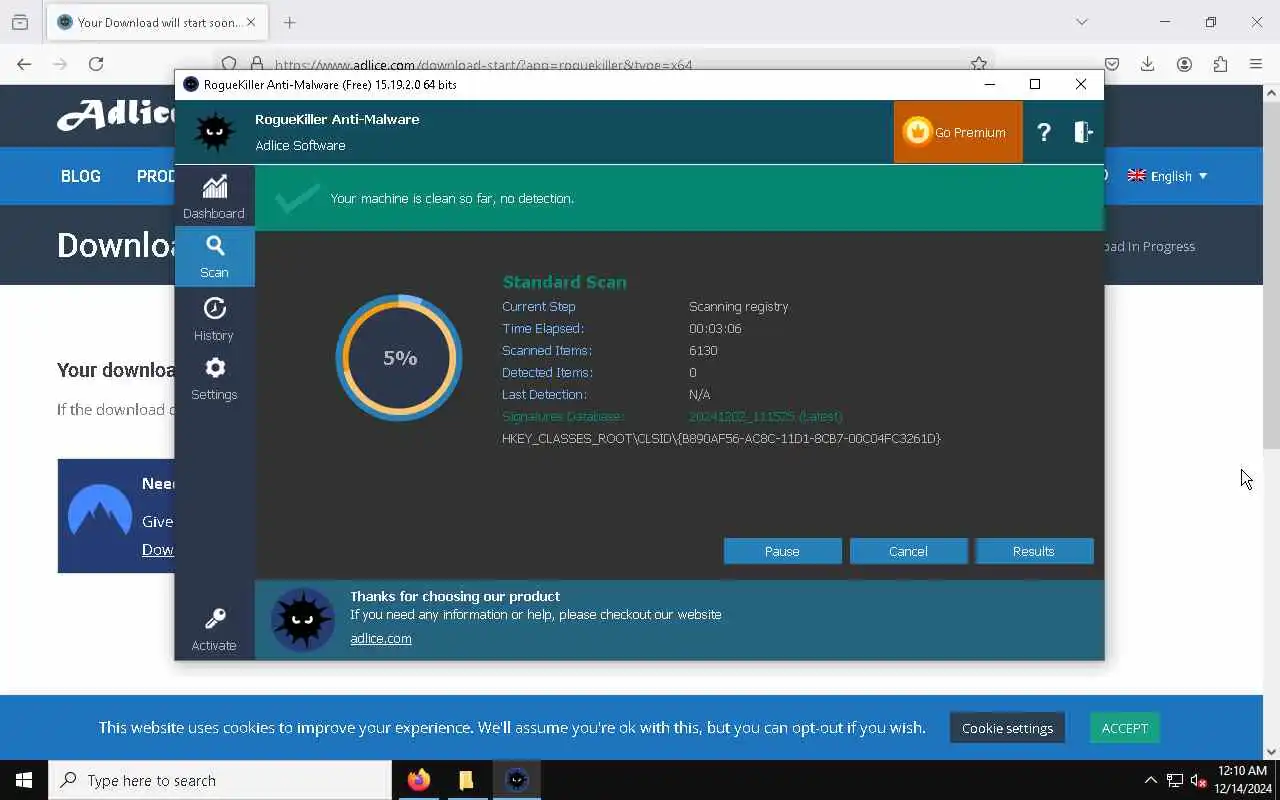1280x800 pixels.
Task: Open the Dashboard section in RogueKiller
Action: pyautogui.click(x=214, y=197)
